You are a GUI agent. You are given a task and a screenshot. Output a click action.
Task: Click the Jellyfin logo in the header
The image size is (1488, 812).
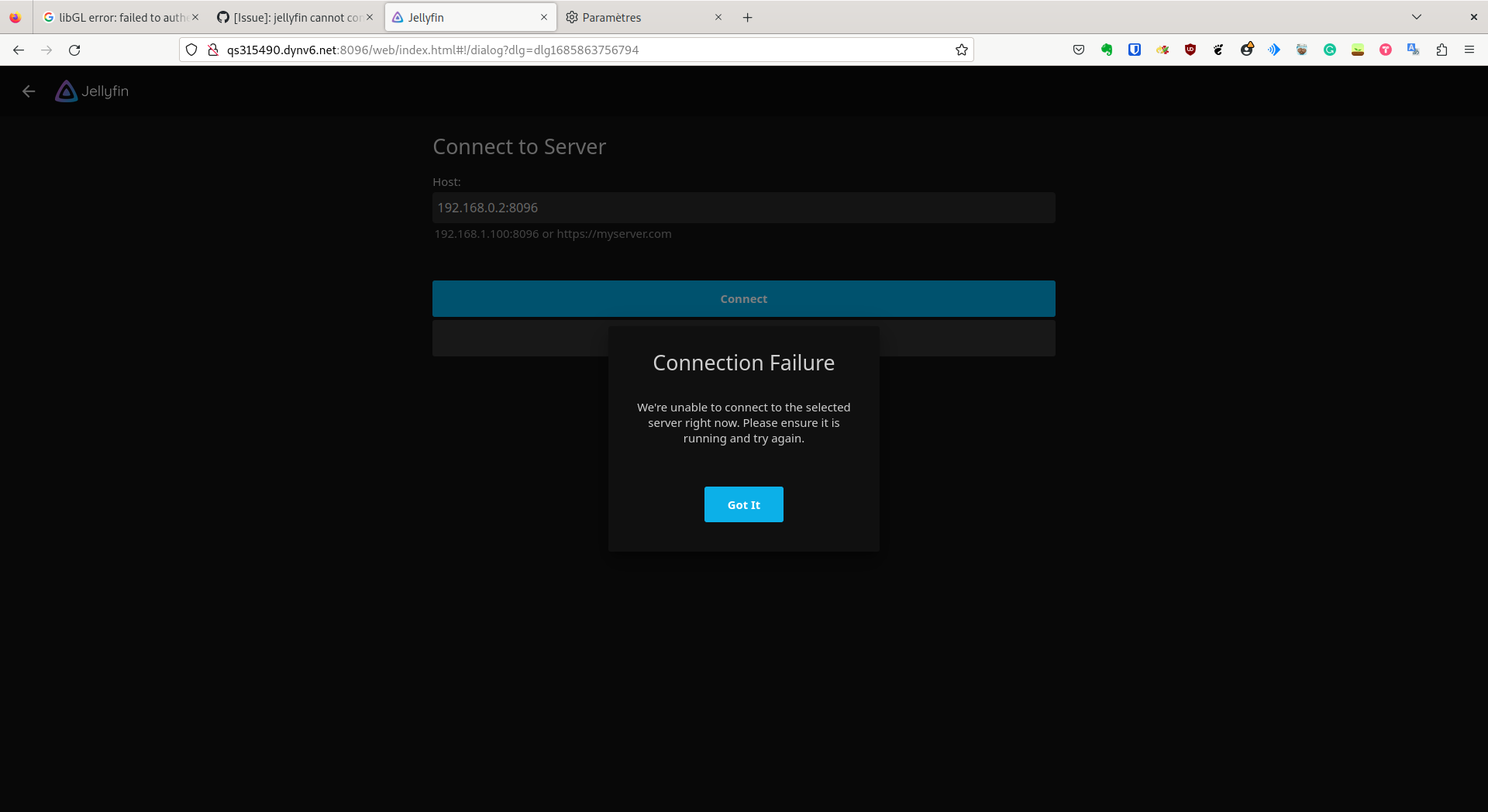(x=67, y=91)
